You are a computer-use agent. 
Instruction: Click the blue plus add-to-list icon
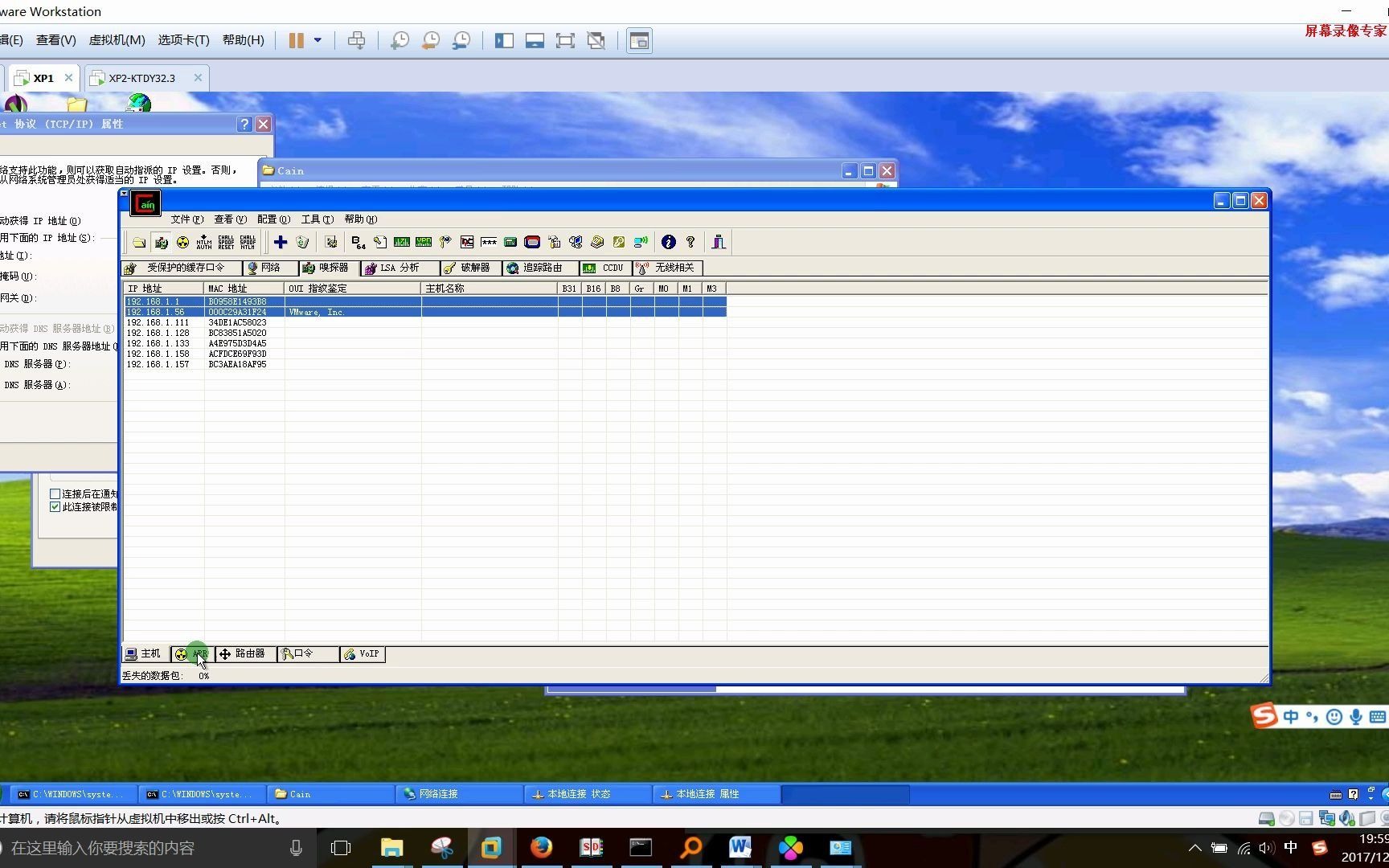(281, 242)
